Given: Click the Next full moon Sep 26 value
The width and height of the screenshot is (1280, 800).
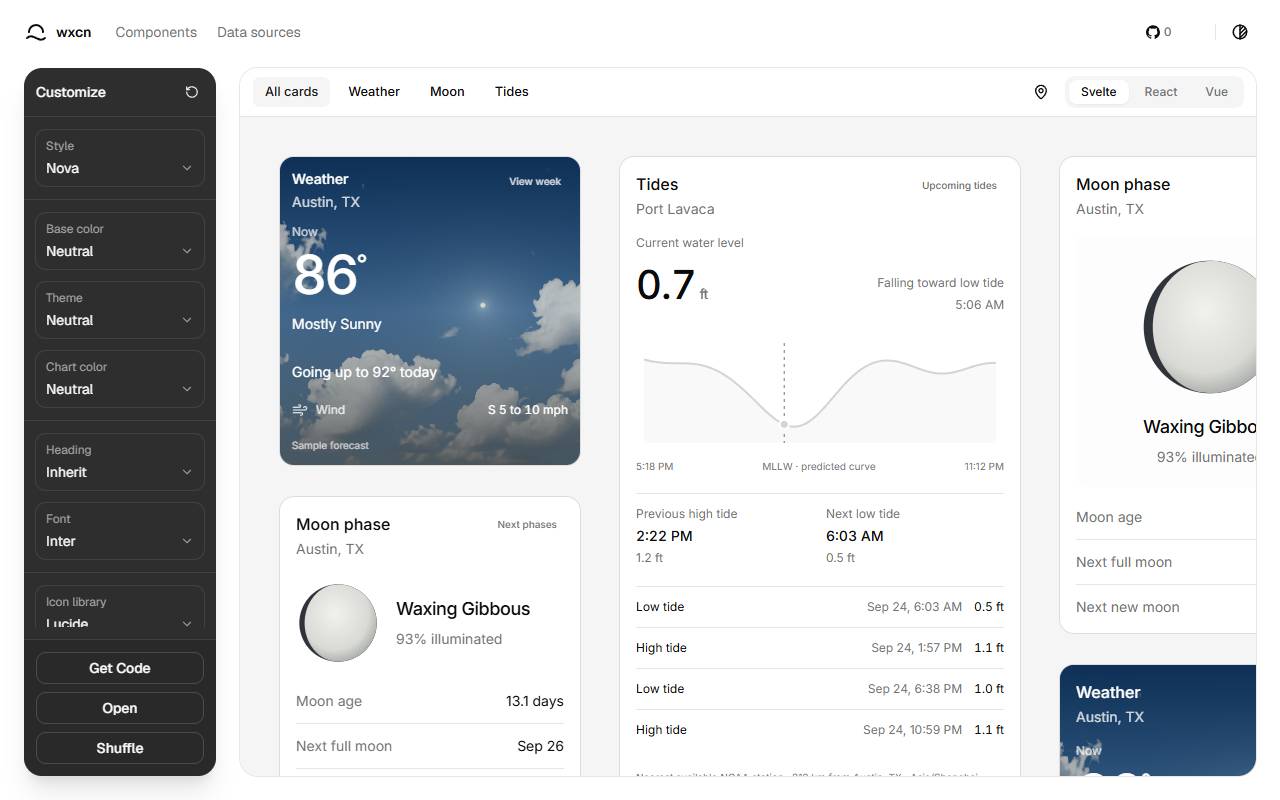Looking at the screenshot, I should pos(540,746).
